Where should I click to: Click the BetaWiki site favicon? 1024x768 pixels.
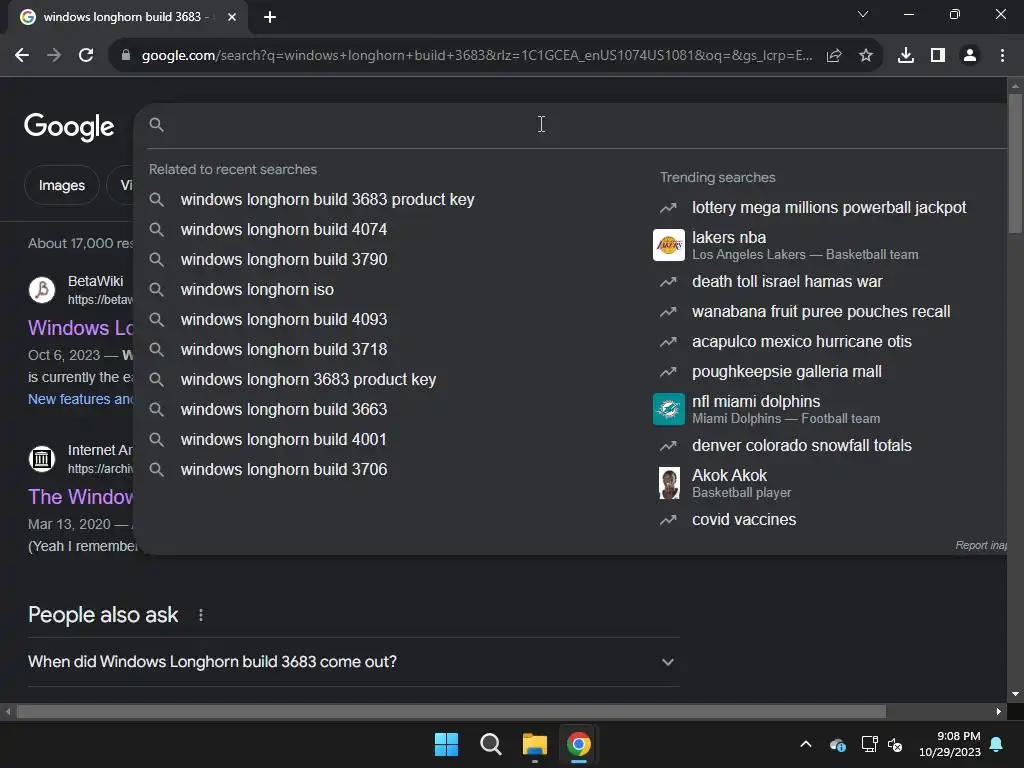tap(42, 290)
